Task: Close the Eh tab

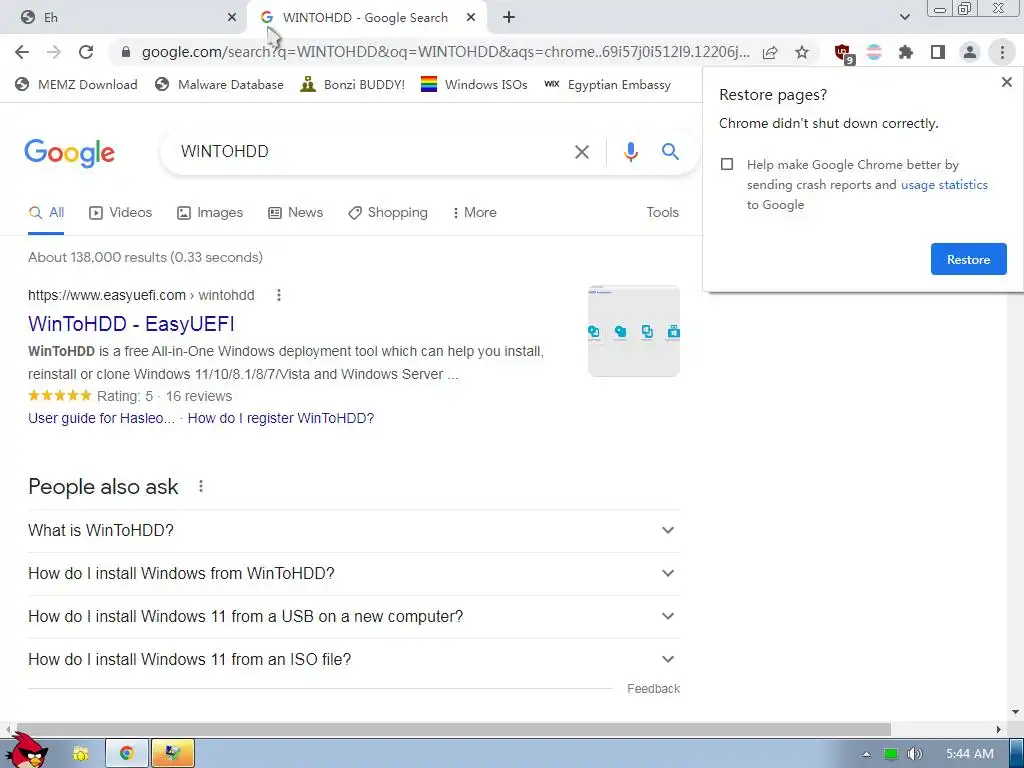Action: tap(232, 18)
